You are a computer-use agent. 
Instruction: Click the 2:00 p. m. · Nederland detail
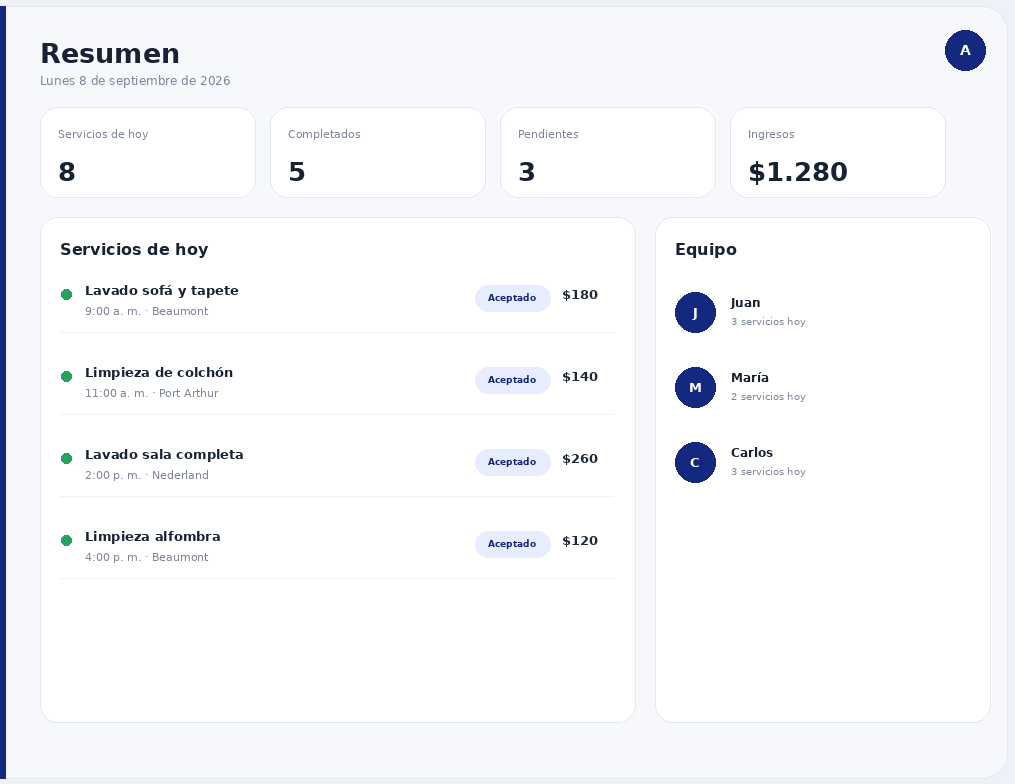pyautogui.click(x=147, y=475)
